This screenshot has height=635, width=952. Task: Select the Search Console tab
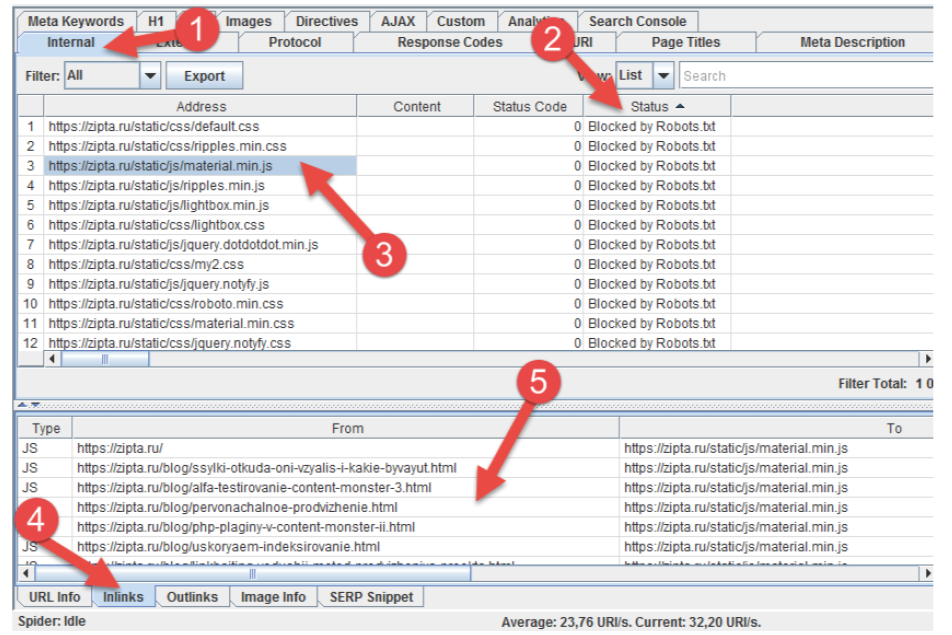(638, 21)
